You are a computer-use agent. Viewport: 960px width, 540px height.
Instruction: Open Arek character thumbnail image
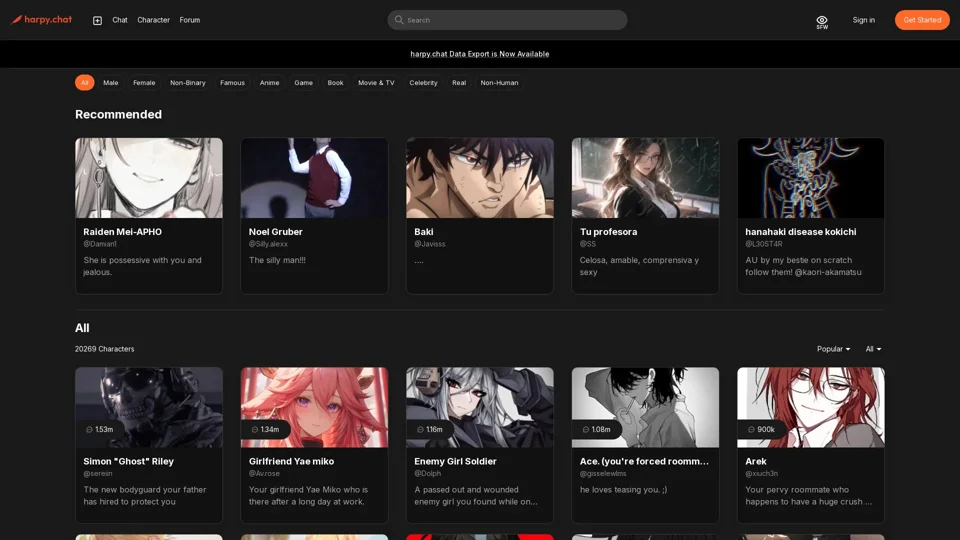[811, 407]
